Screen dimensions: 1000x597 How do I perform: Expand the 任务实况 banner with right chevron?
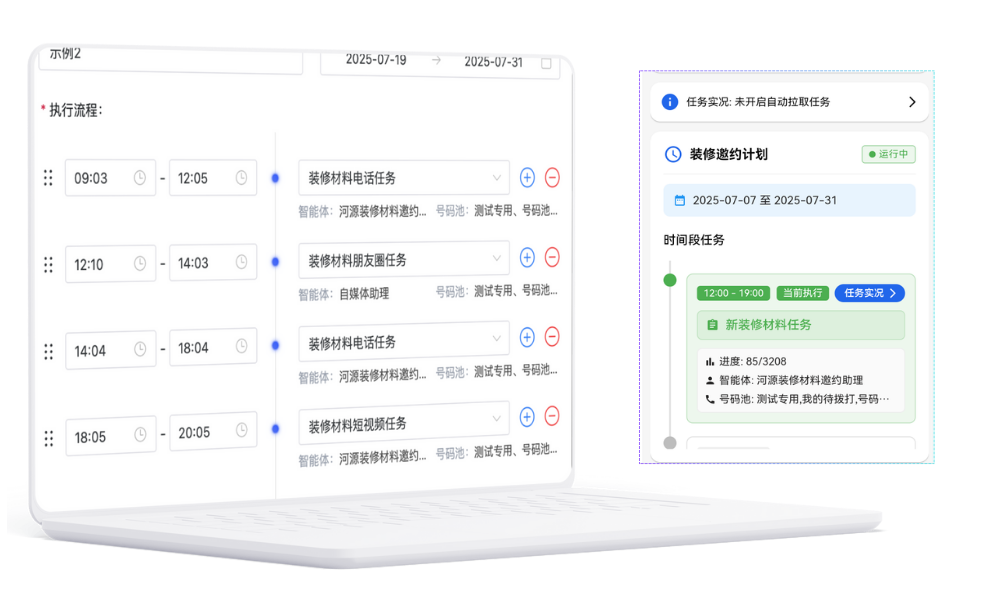click(911, 102)
